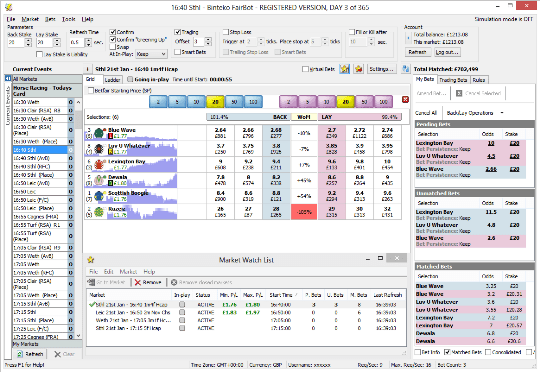This screenshot has height=372, width=540.
Task: Open At In-Play Keep dropdown
Action: 152,54
